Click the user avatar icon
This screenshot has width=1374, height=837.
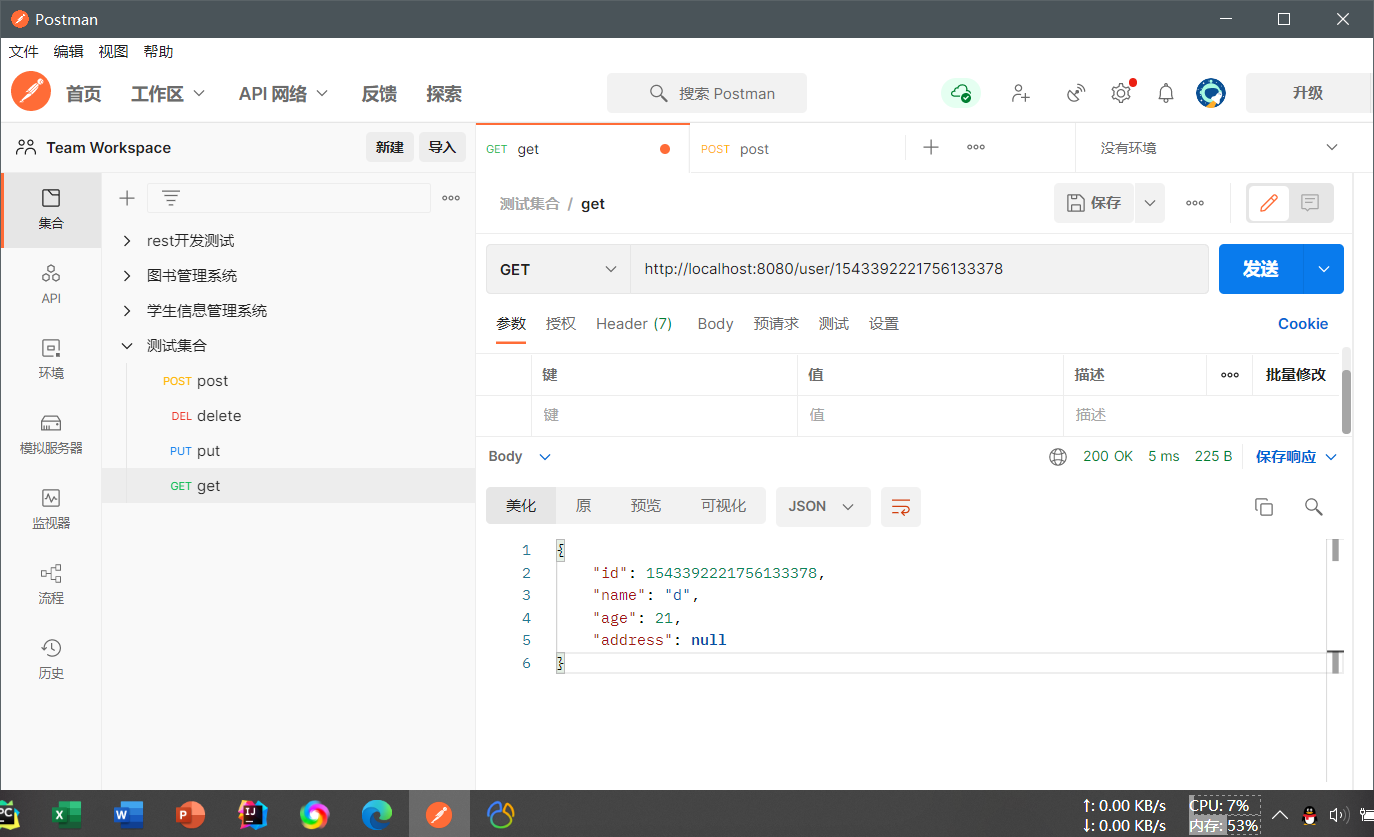(x=1211, y=93)
